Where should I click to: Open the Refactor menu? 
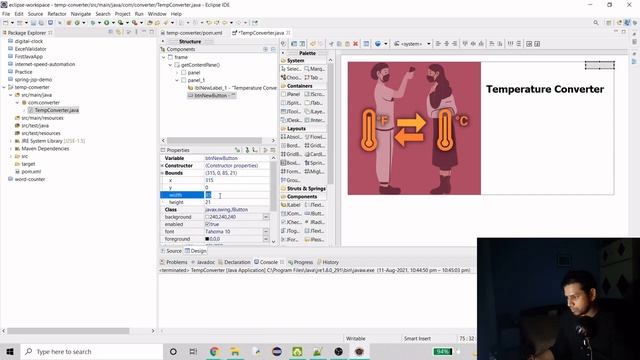point(57,14)
